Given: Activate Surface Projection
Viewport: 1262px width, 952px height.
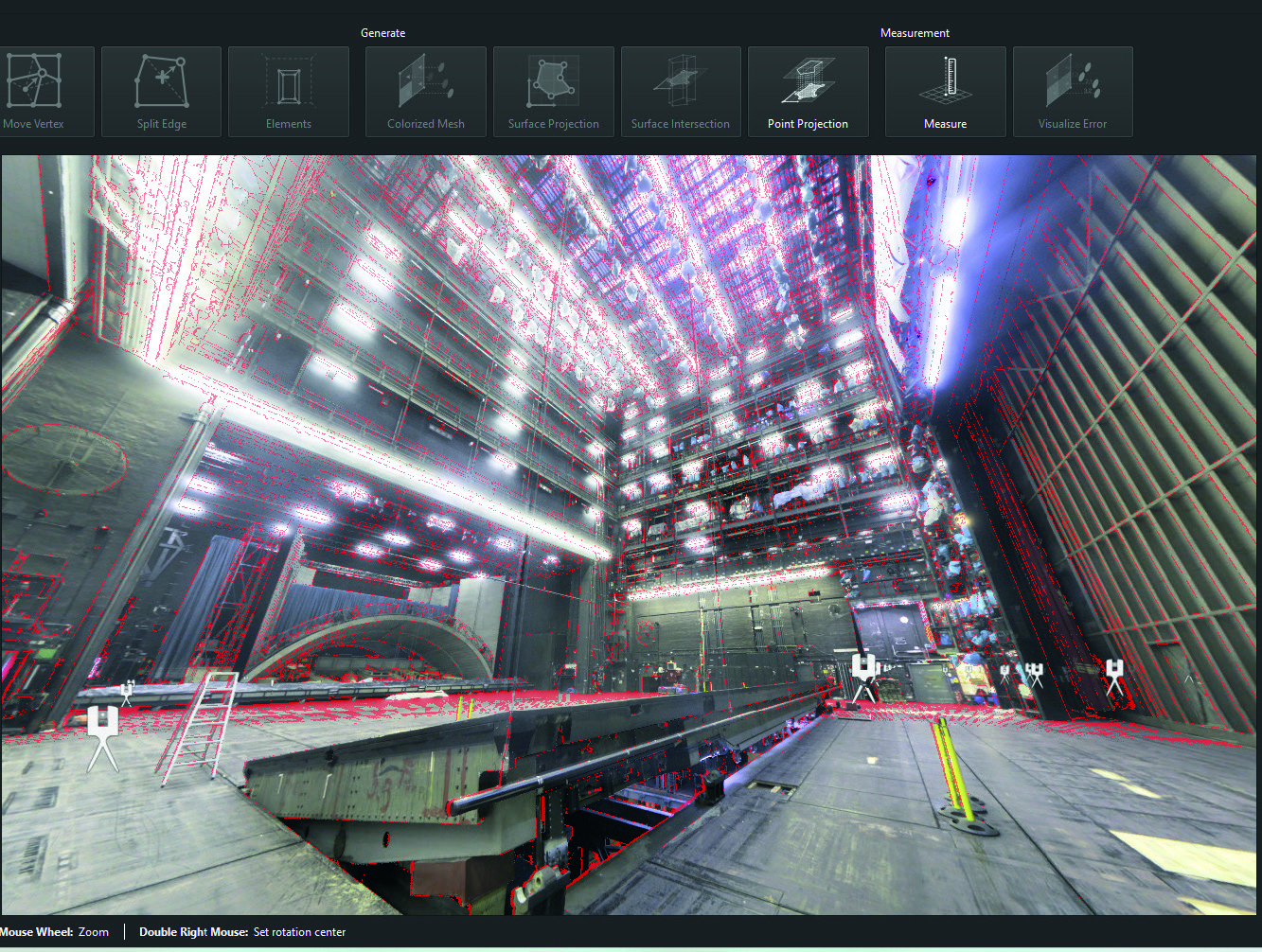Looking at the screenshot, I should [553, 92].
